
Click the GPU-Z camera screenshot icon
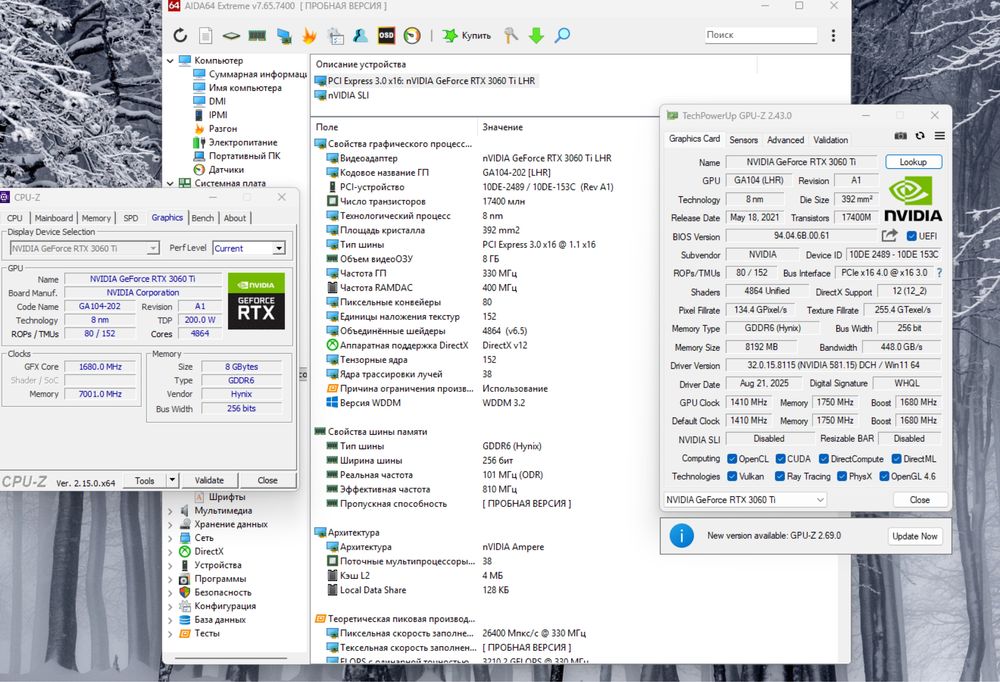click(x=901, y=136)
